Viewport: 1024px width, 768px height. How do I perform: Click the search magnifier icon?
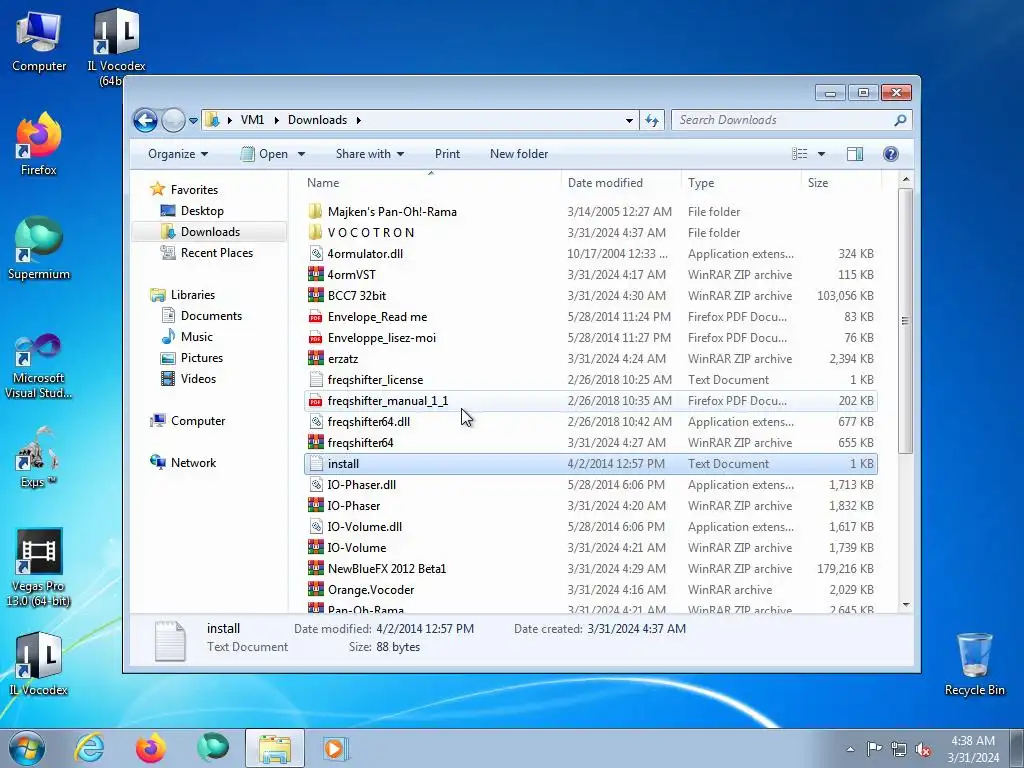900,120
